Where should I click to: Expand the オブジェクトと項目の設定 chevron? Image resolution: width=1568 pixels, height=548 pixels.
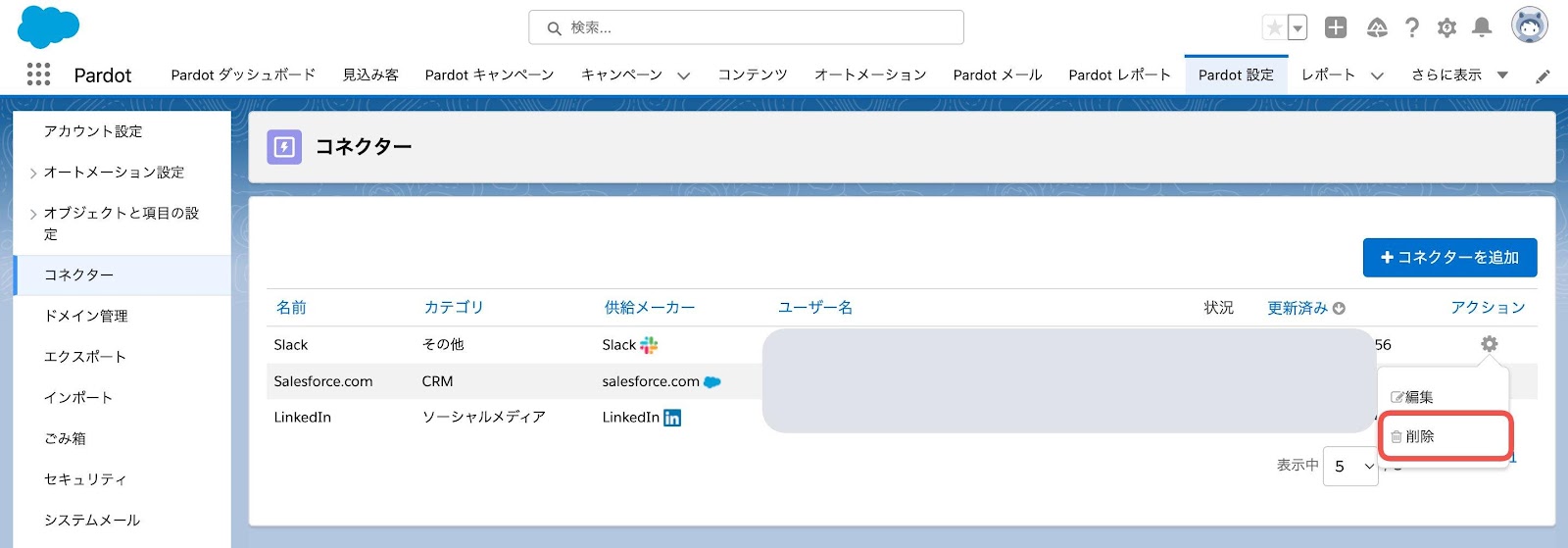pyautogui.click(x=33, y=214)
